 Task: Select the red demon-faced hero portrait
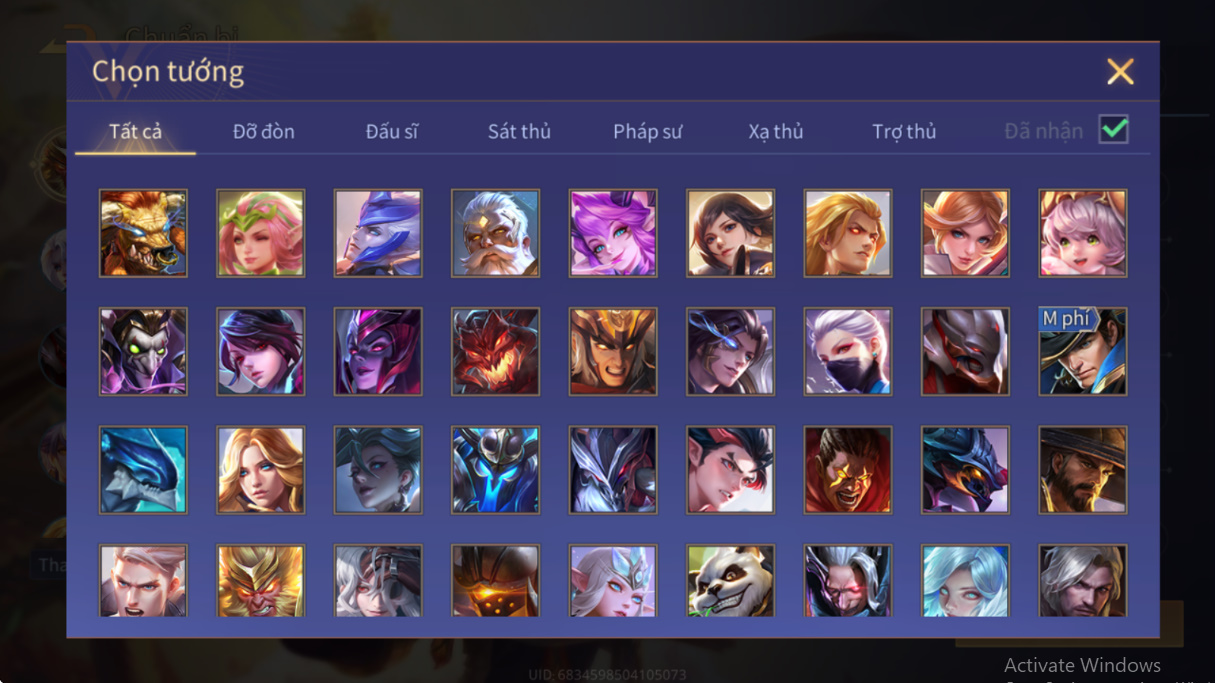(x=495, y=351)
